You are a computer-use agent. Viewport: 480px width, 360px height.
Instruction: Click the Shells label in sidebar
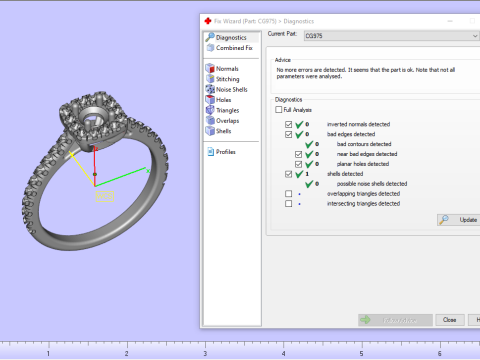[223, 131]
